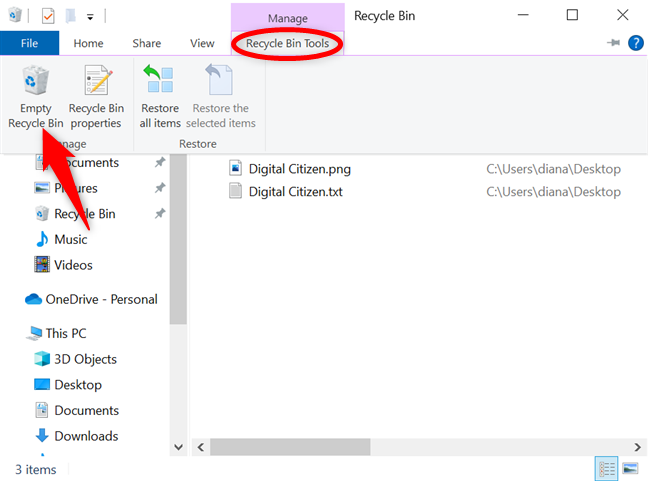Open Pictures in Quick access

click(76, 188)
